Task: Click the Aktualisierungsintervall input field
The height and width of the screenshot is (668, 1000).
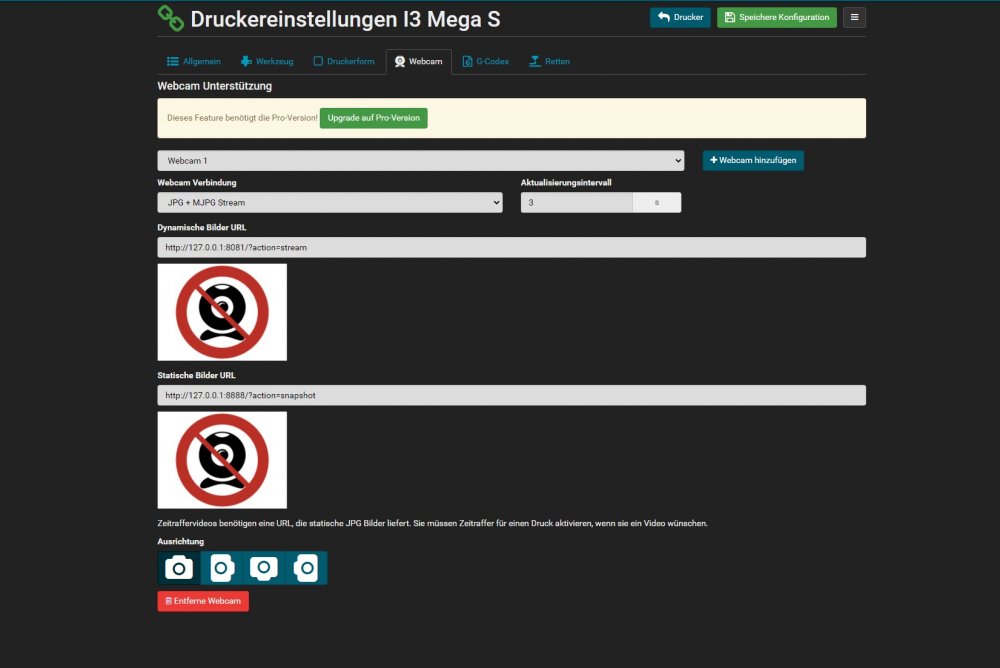Action: point(577,202)
